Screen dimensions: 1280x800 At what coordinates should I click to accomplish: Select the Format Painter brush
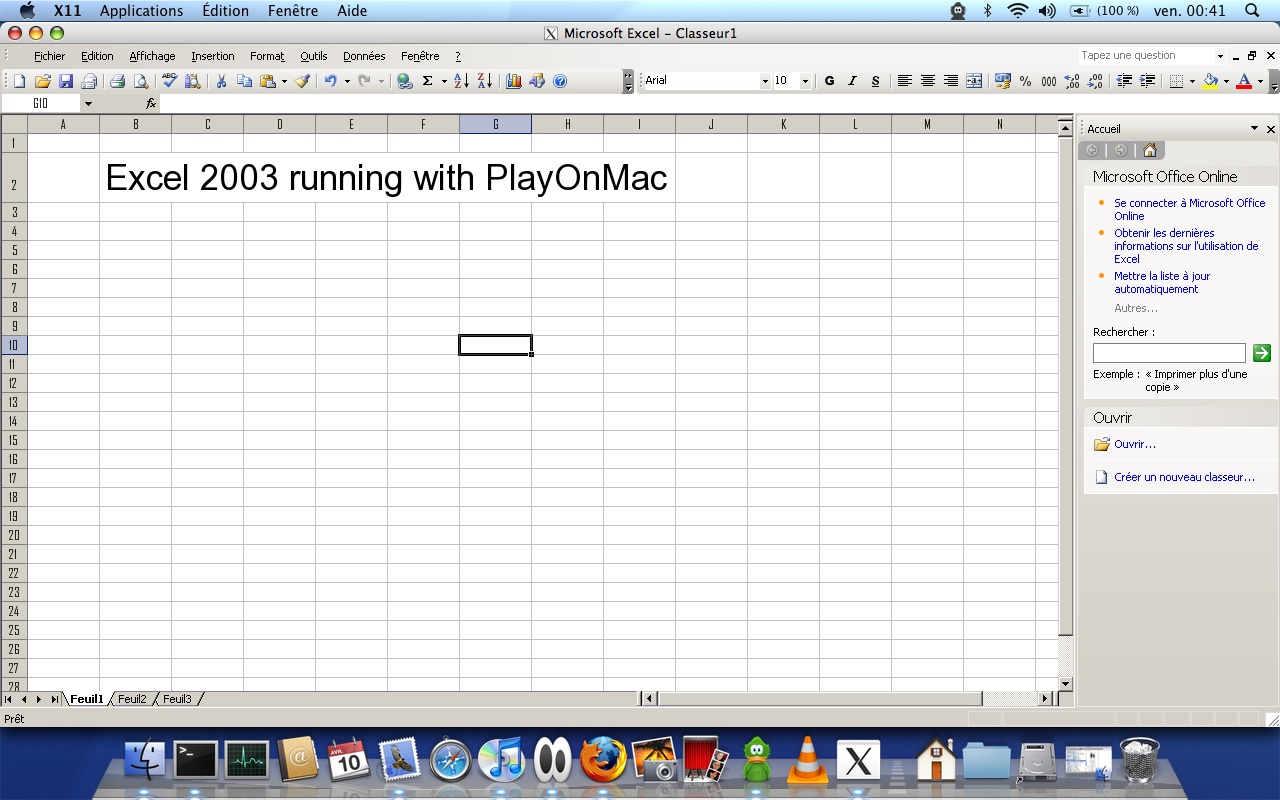click(302, 81)
